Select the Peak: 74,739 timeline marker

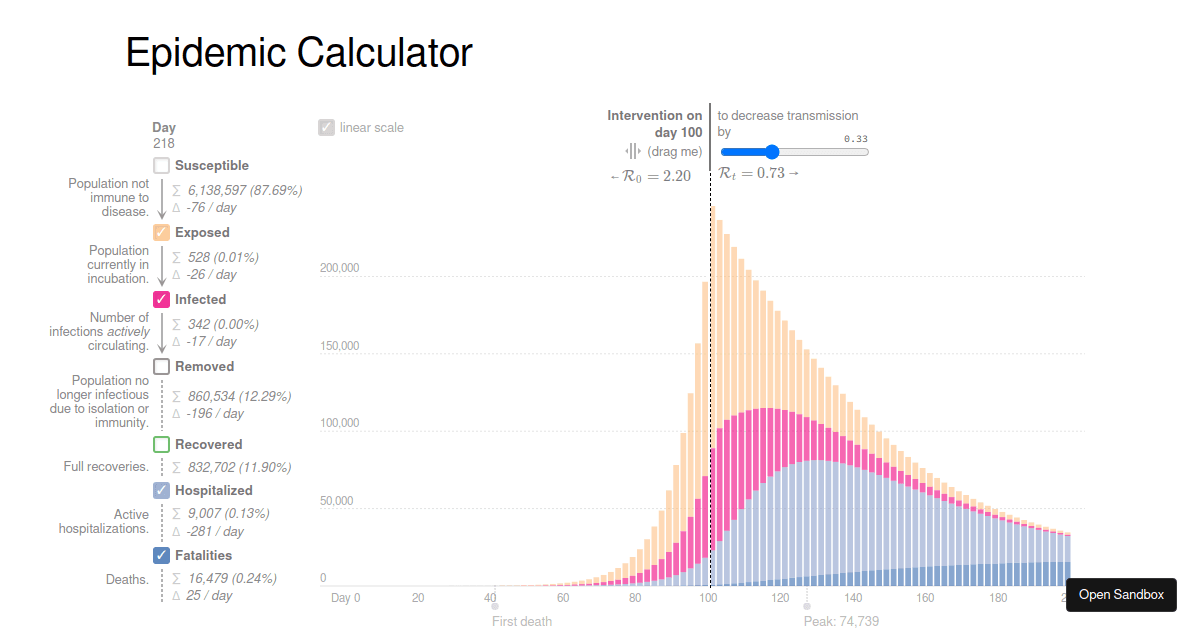807,607
